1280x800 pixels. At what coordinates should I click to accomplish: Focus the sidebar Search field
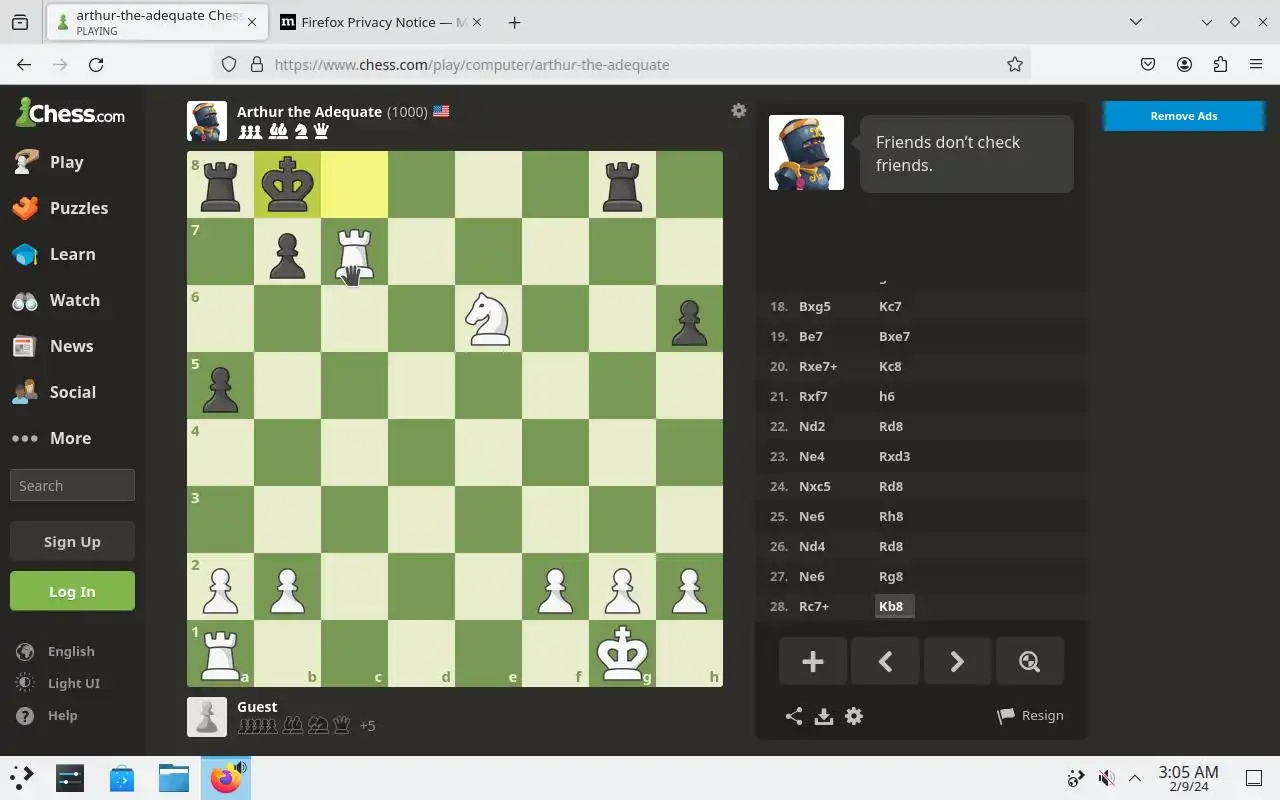pyautogui.click(x=72, y=486)
